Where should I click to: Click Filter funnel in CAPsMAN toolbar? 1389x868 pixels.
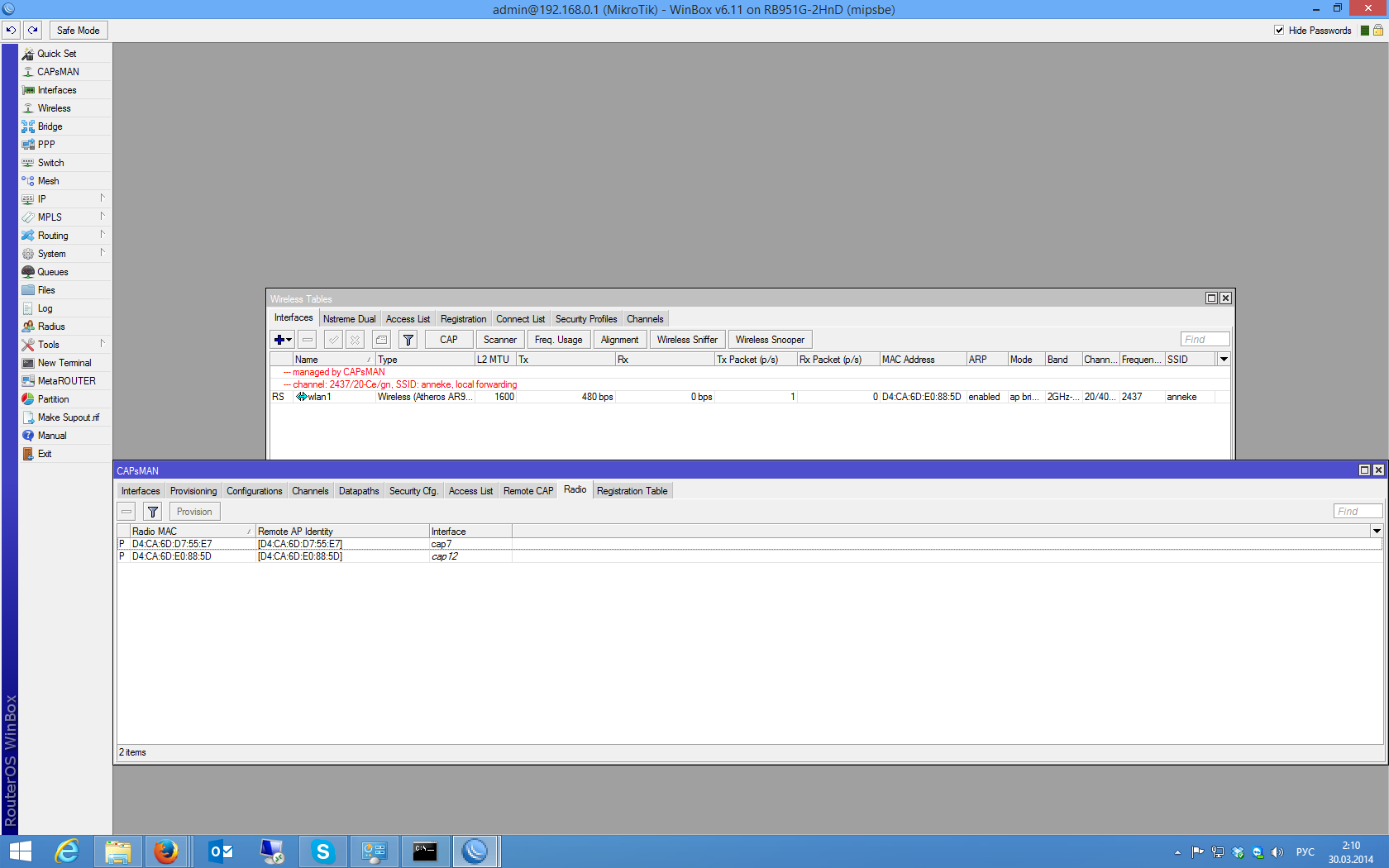(153, 512)
